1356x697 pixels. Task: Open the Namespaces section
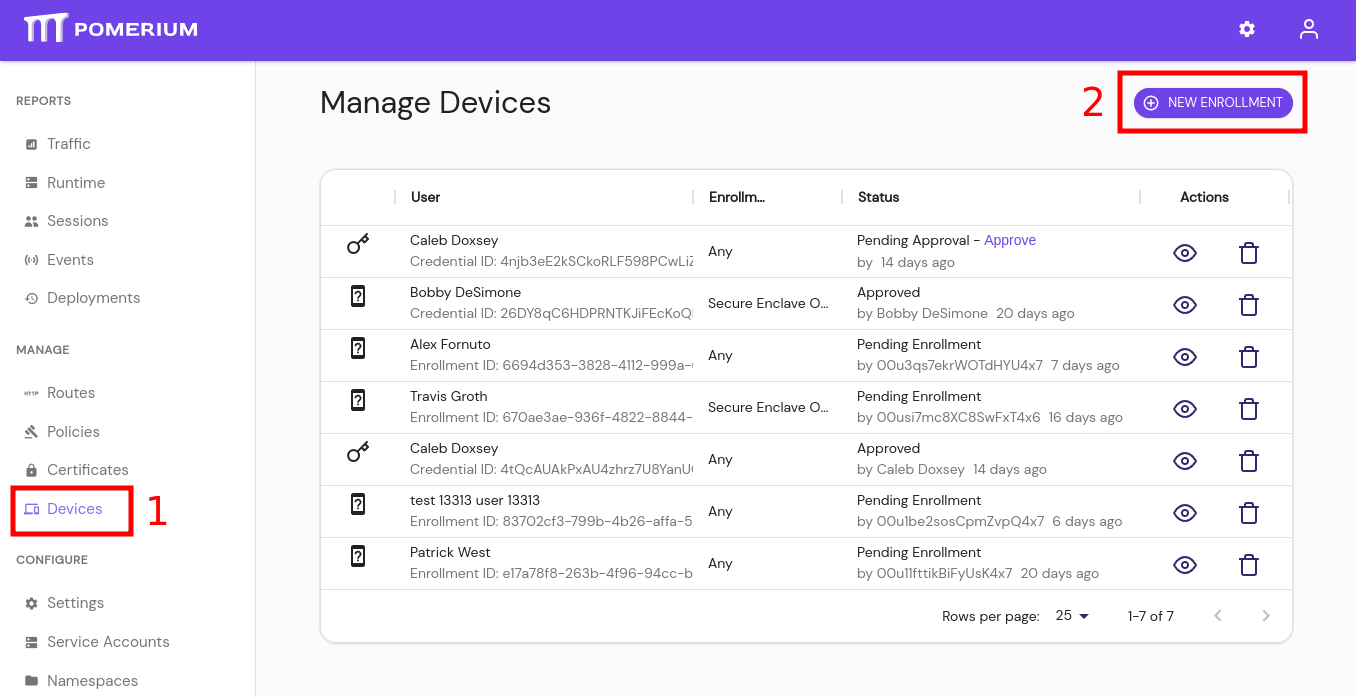(x=90, y=680)
